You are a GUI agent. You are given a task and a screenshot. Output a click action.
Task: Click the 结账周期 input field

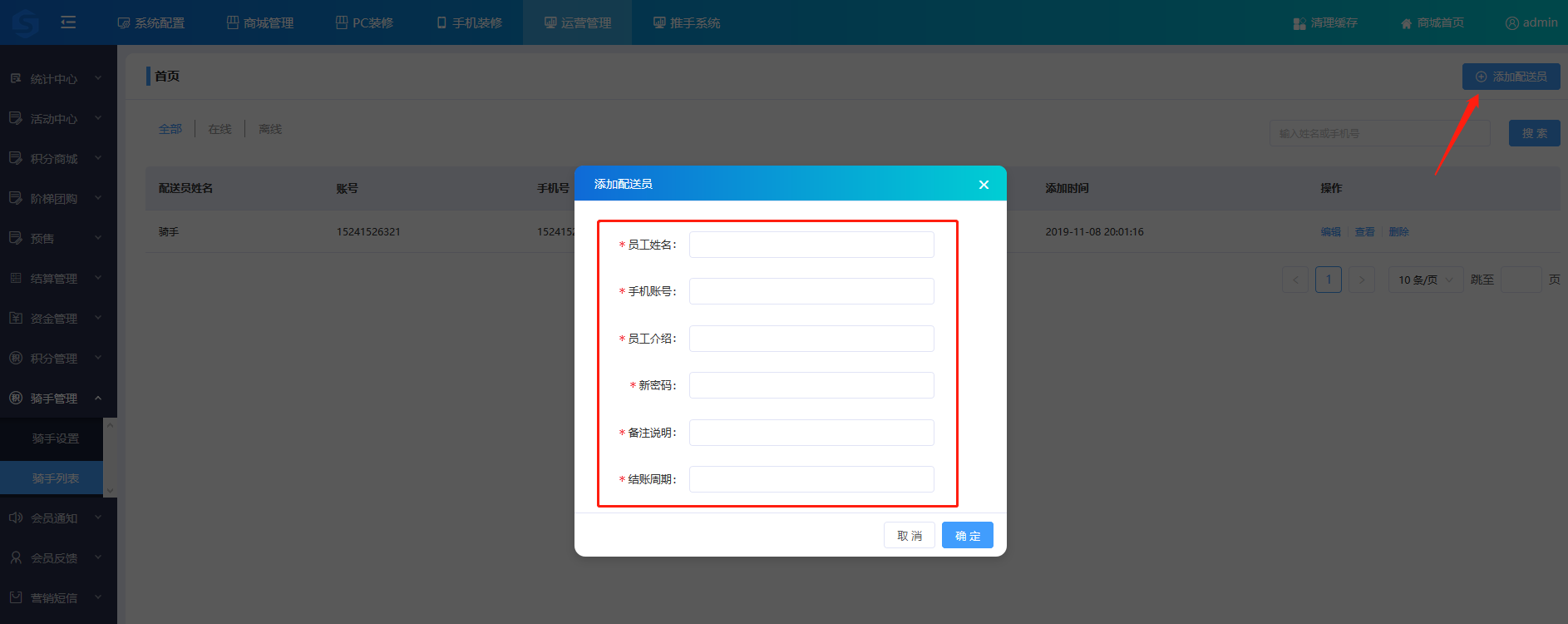point(811,479)
